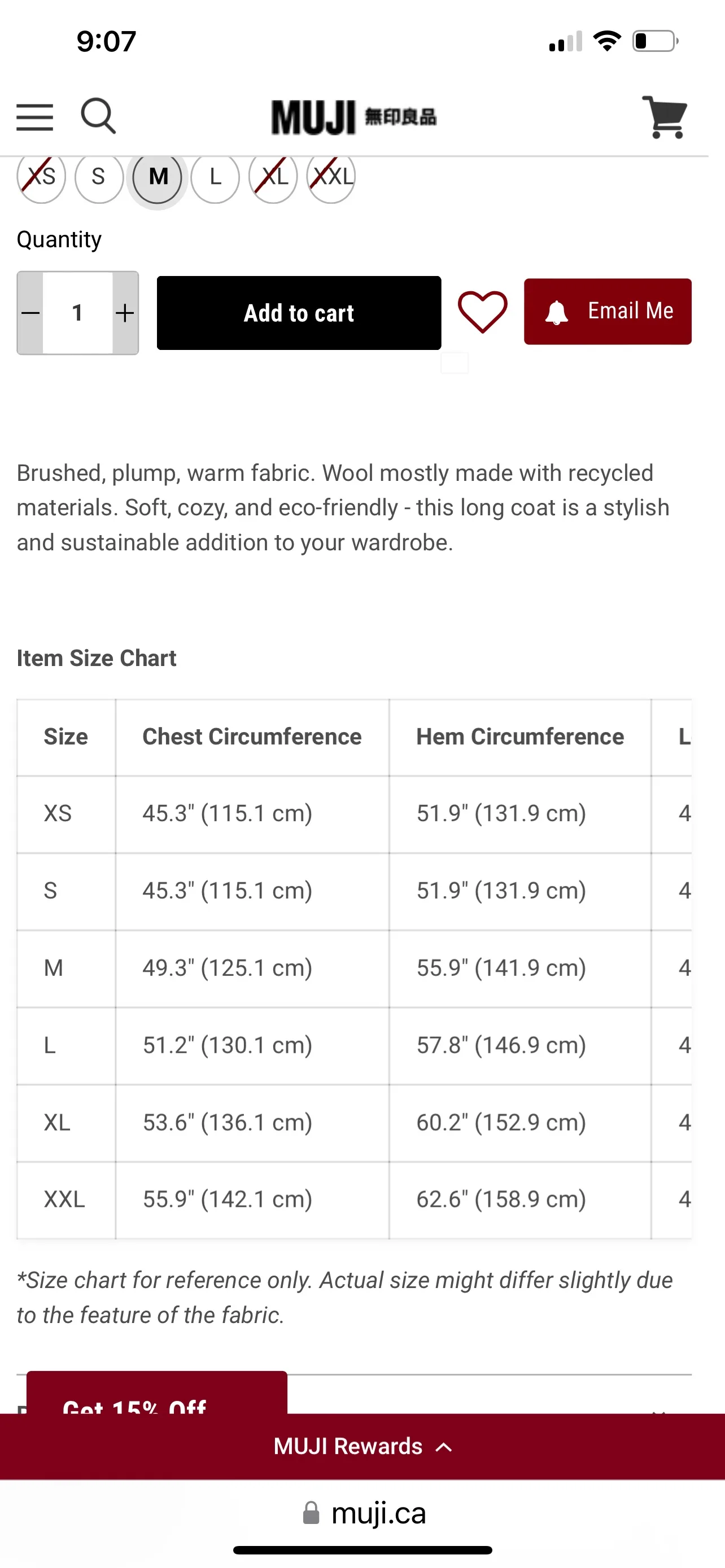Check Wi-Fi status in the status bar
The height and width of the screenshot is (1568, 725).
pos(606,40)
